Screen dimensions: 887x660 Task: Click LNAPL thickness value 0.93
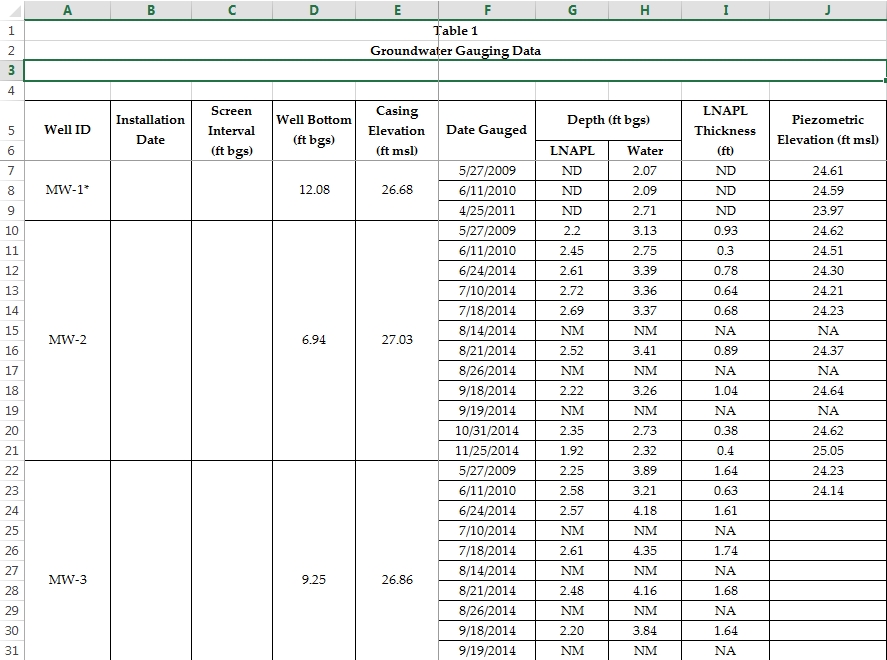(x=725, y=231)
